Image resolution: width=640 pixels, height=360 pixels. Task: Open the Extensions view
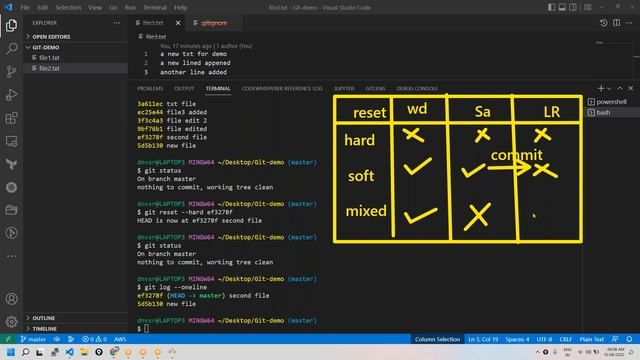coord(11,118)
